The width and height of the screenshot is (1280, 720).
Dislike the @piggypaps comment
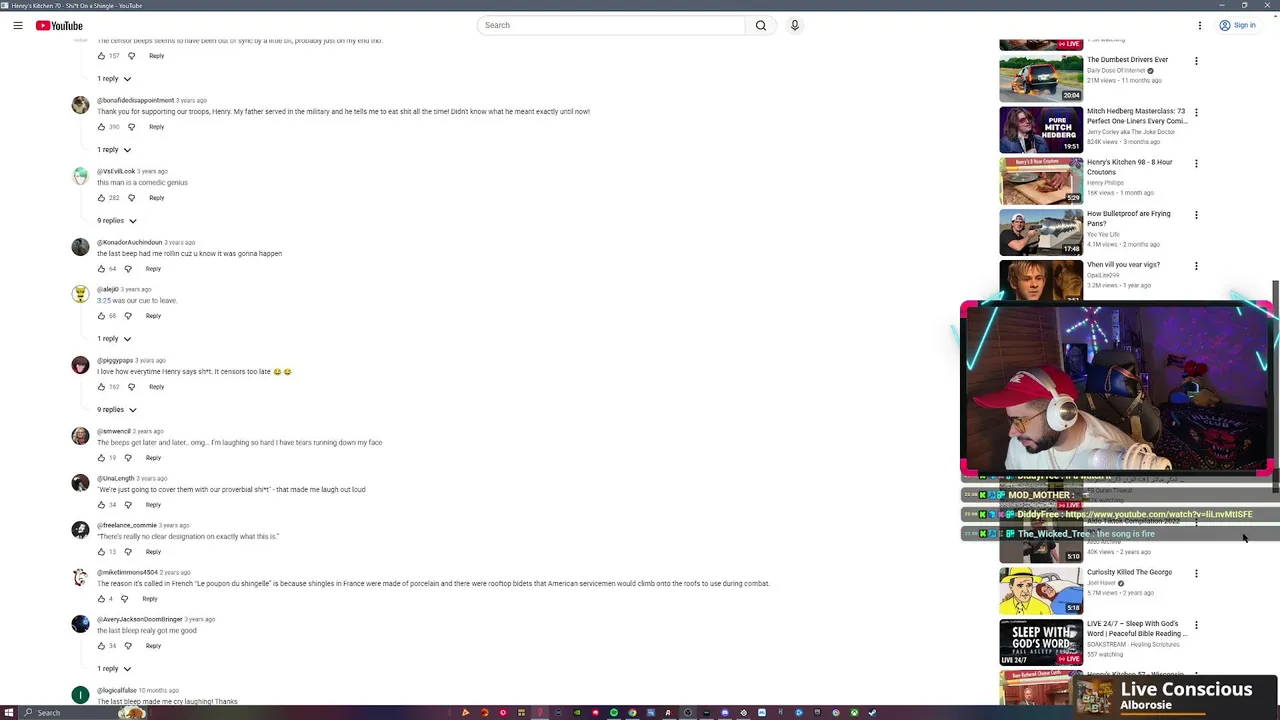coord(131,387)
